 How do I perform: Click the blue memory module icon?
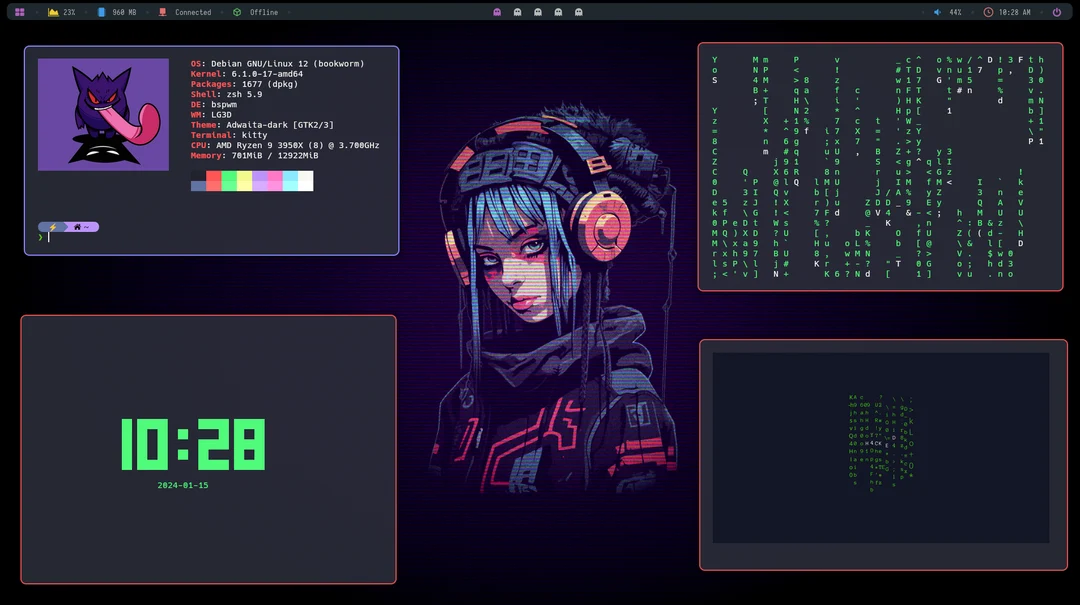103,11
